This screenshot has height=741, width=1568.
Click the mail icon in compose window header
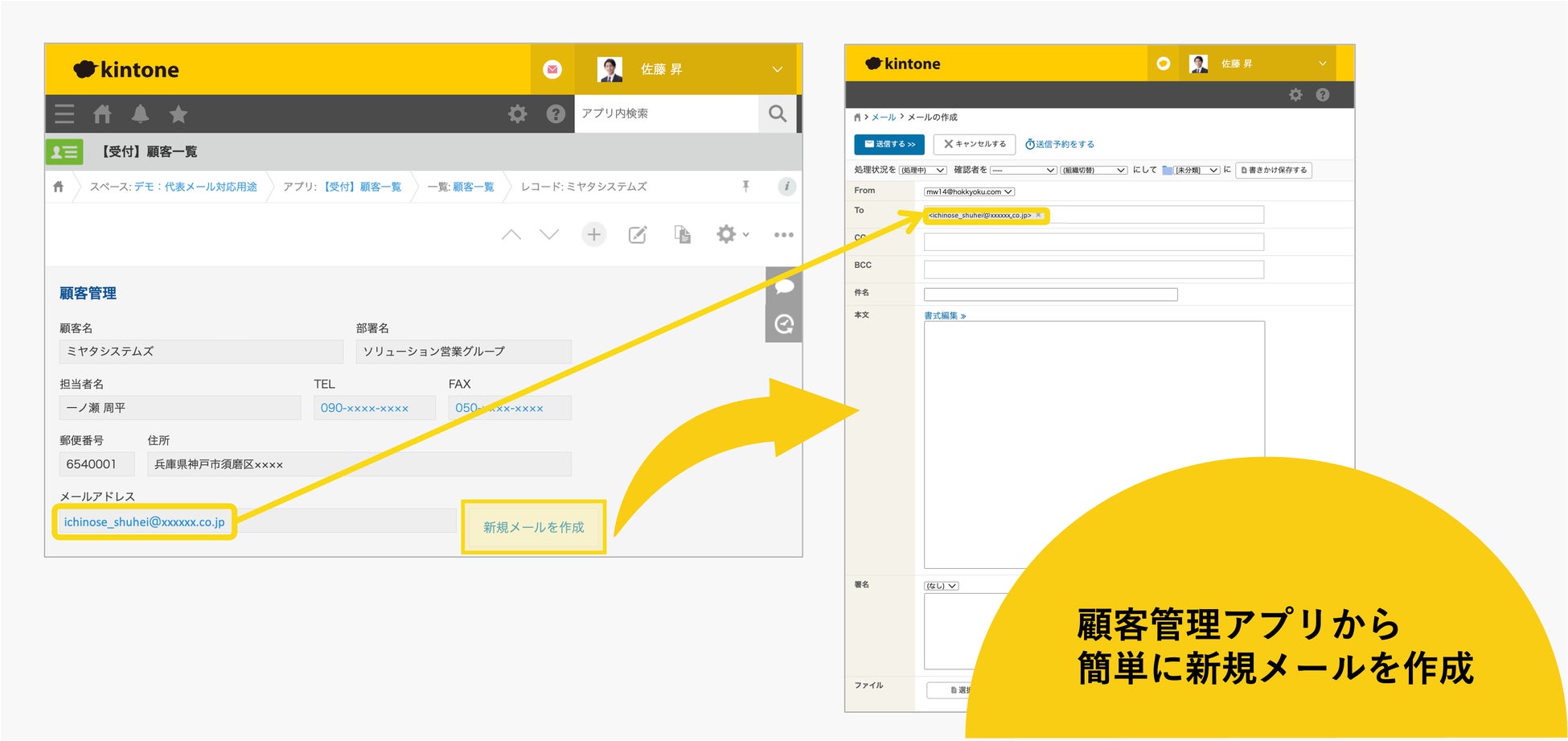1164,64
